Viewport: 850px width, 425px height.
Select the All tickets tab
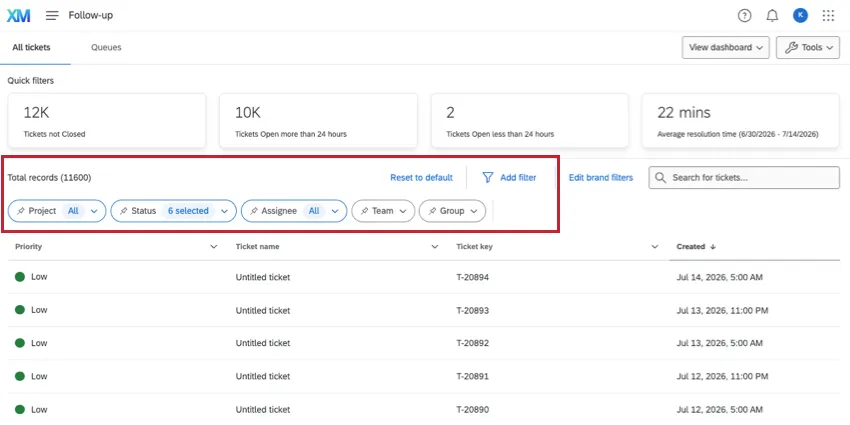(x=31, y=47)
